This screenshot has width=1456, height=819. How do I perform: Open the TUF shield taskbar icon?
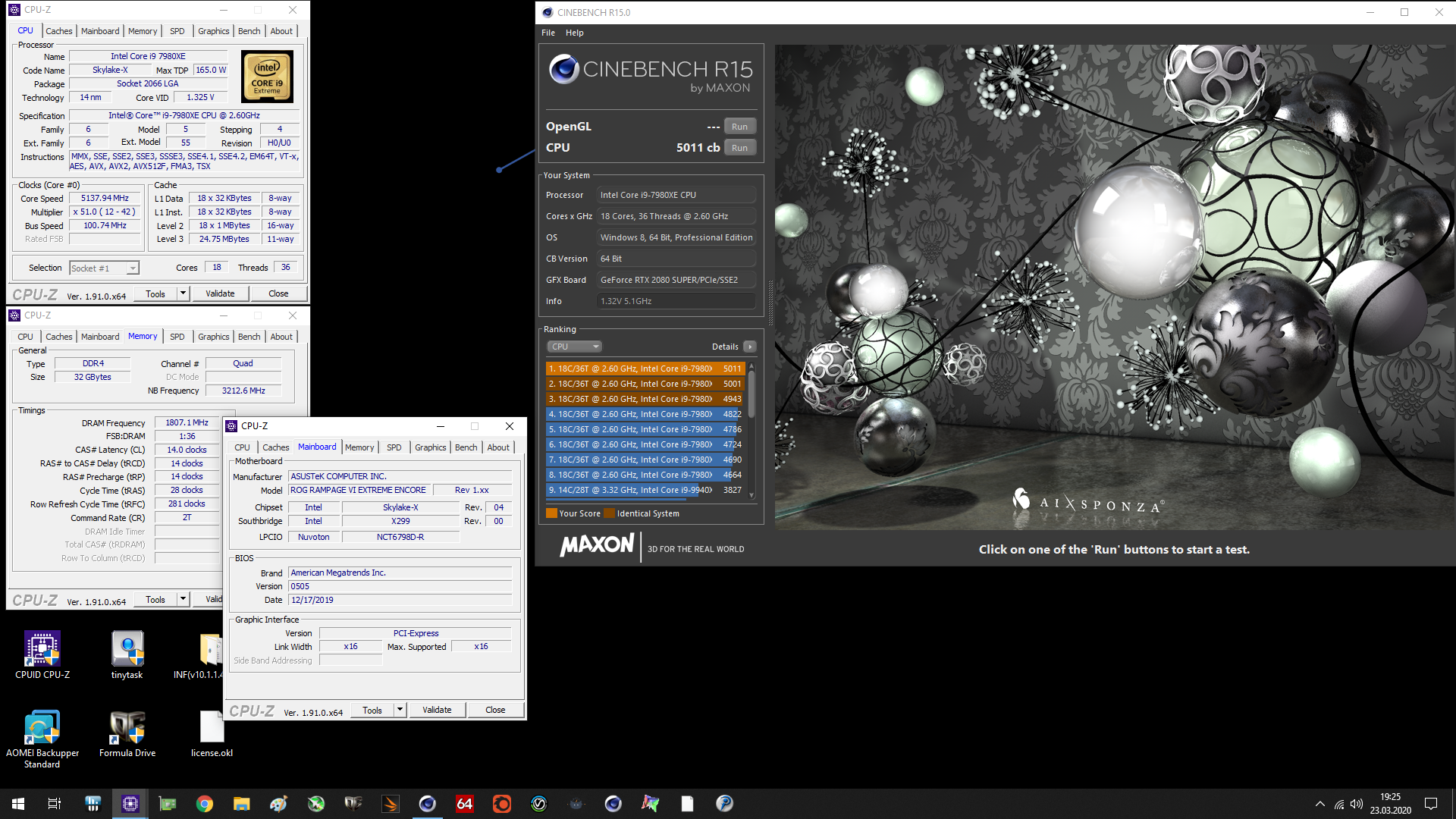pos(353,804)
